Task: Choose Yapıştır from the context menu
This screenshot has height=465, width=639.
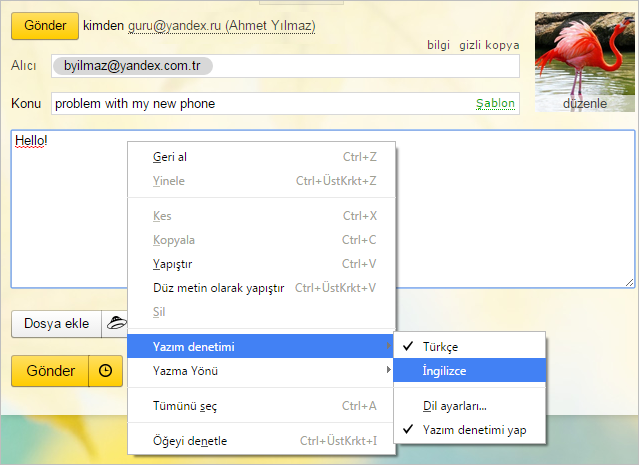Action: 261,264
